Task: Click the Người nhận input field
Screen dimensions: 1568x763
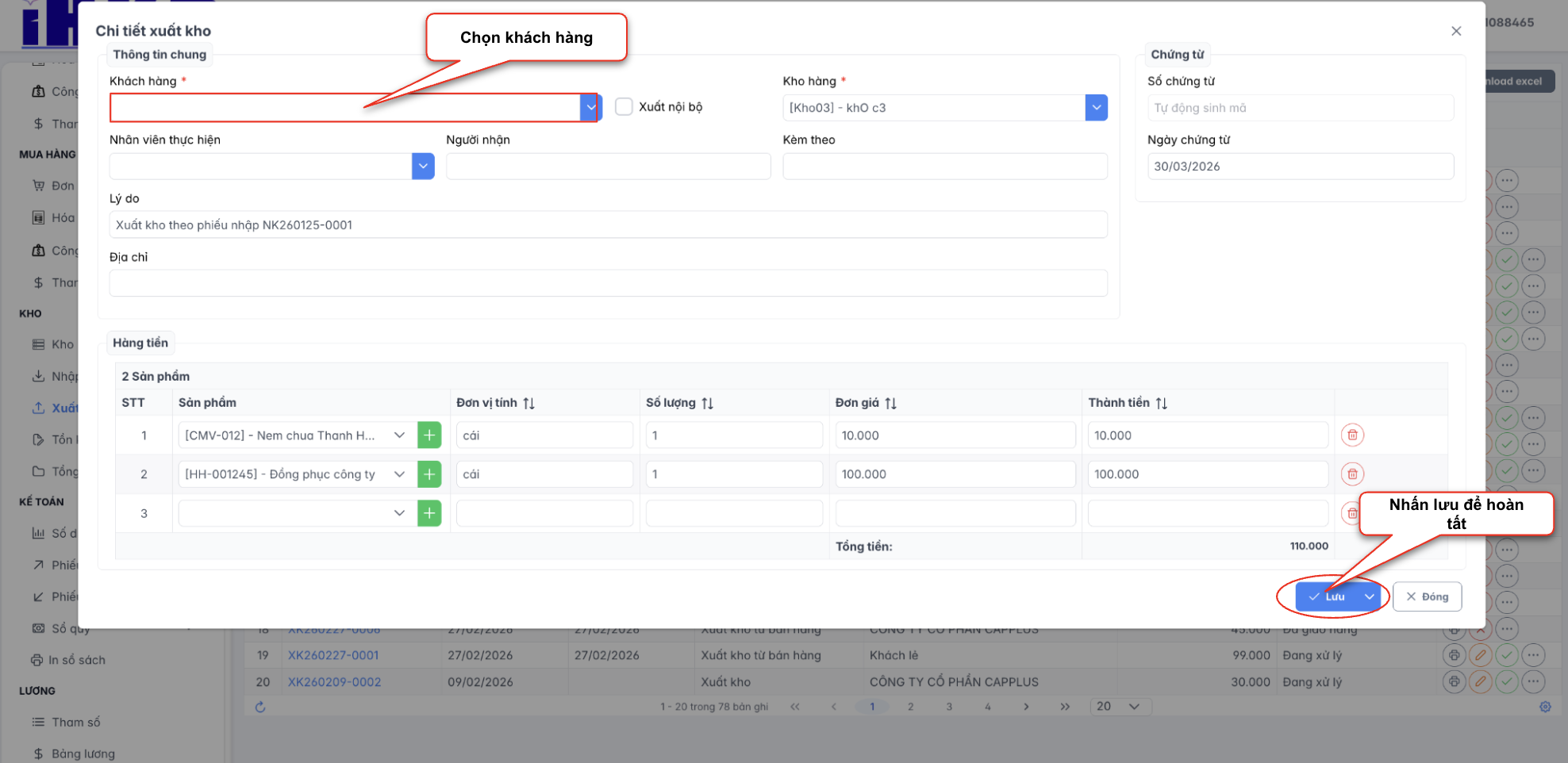Action: (x=608, y=167)
